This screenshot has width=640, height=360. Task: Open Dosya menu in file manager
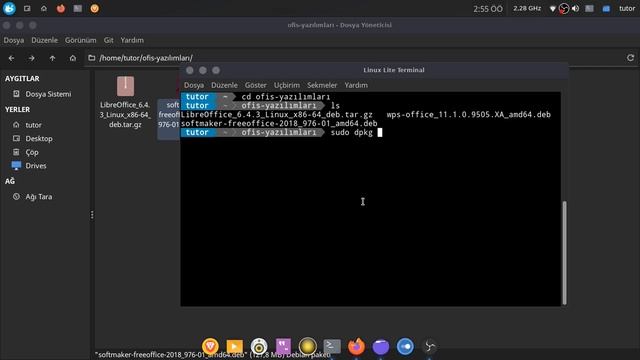pos(14,40)
